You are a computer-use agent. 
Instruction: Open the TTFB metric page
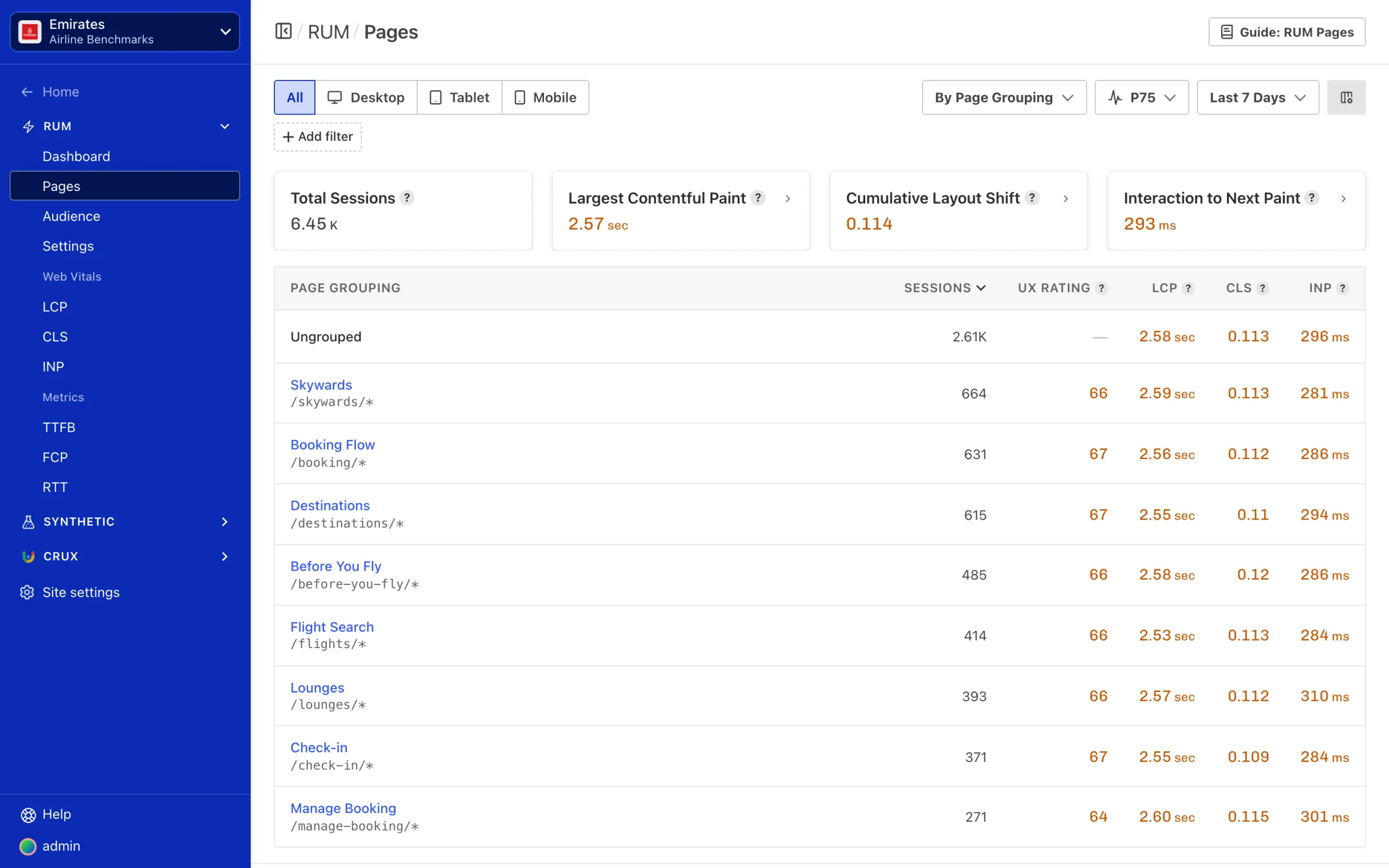pyautogui.click(x=59, y=427)
